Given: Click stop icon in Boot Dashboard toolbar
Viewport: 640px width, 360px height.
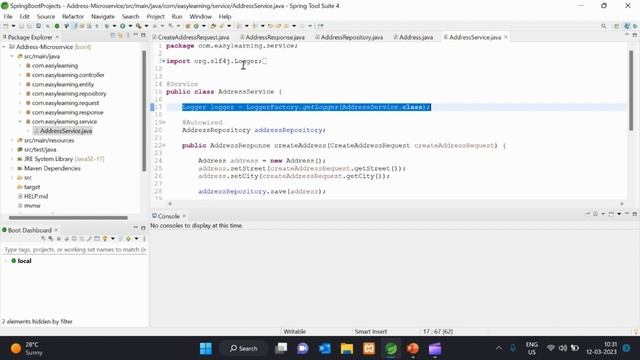Looking at the screenshot, I should (58, 238).
